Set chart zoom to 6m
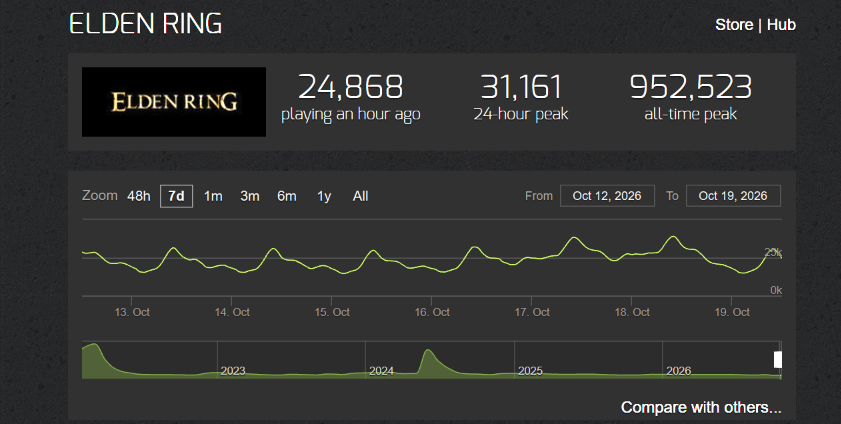Screen dimensions: 841x424 coord(287,196)
